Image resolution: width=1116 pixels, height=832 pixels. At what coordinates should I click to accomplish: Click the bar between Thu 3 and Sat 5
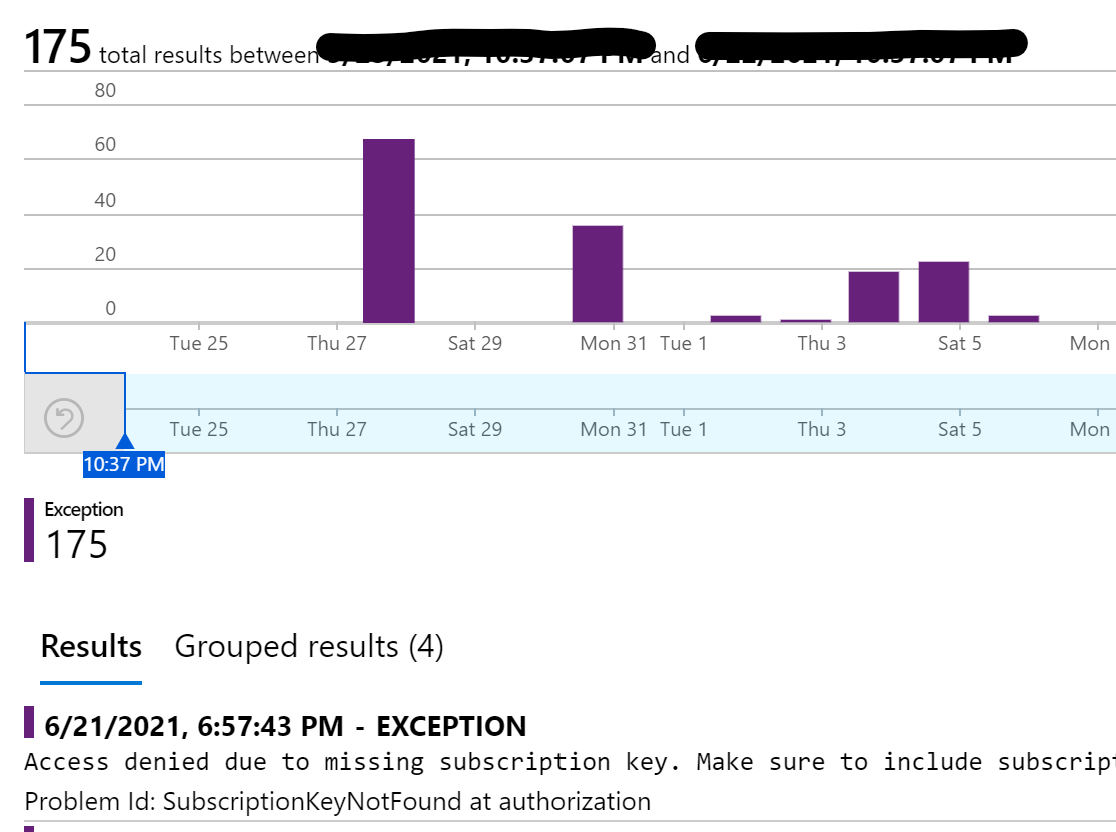coord(874,297)
